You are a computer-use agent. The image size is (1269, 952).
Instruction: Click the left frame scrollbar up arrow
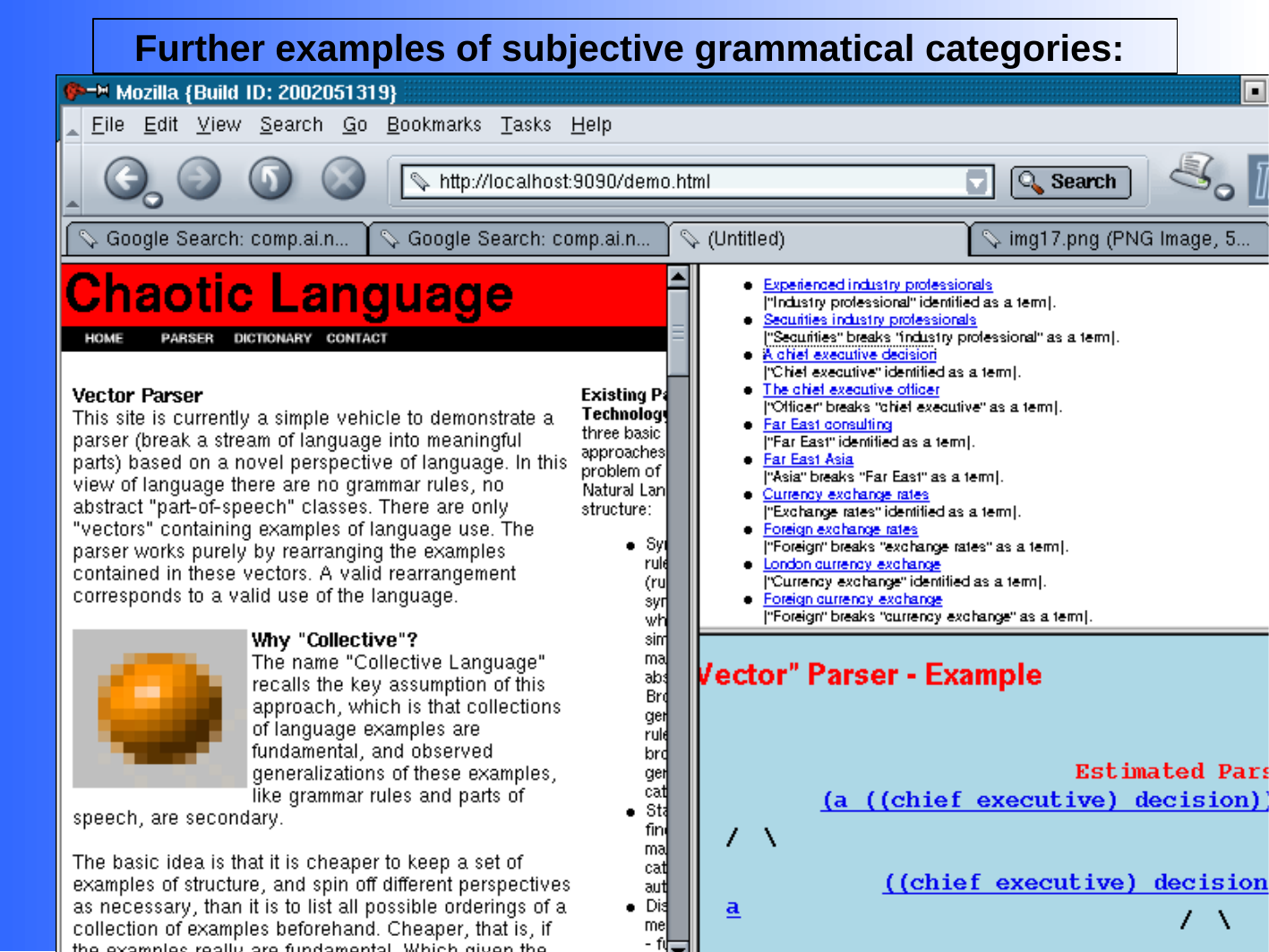point(678,277)
